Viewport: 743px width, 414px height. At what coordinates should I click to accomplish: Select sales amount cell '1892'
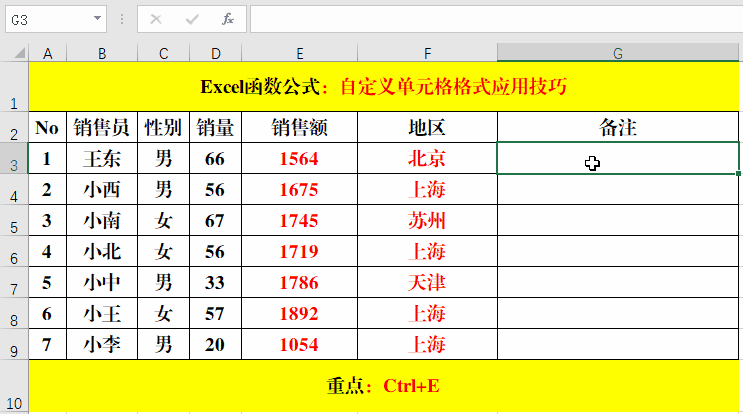tap(299, 313)
